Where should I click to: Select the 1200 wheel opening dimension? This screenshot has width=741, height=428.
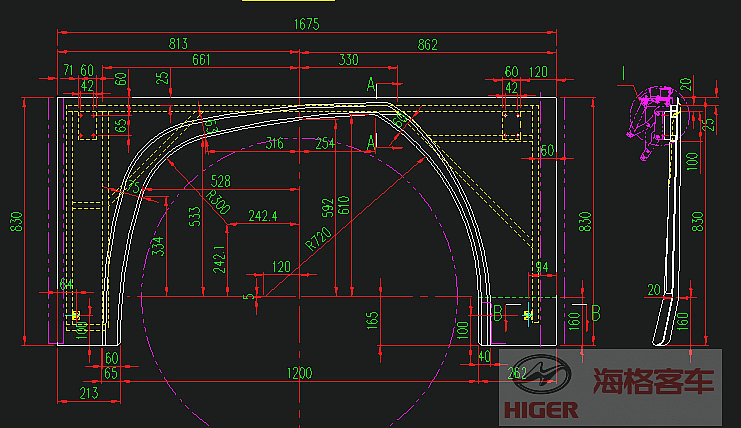300,374
